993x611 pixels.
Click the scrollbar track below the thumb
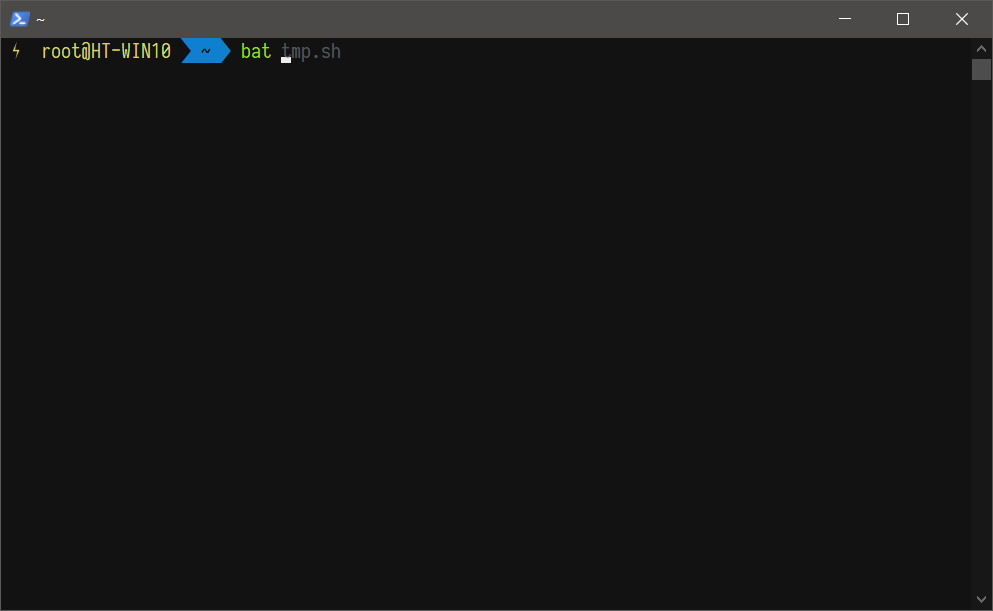981,330
